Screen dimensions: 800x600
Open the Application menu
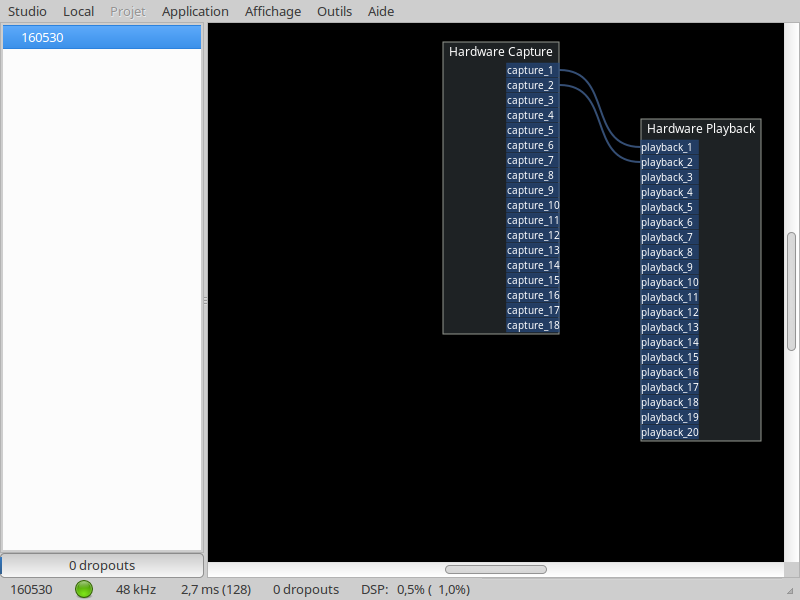pos(195,11)
